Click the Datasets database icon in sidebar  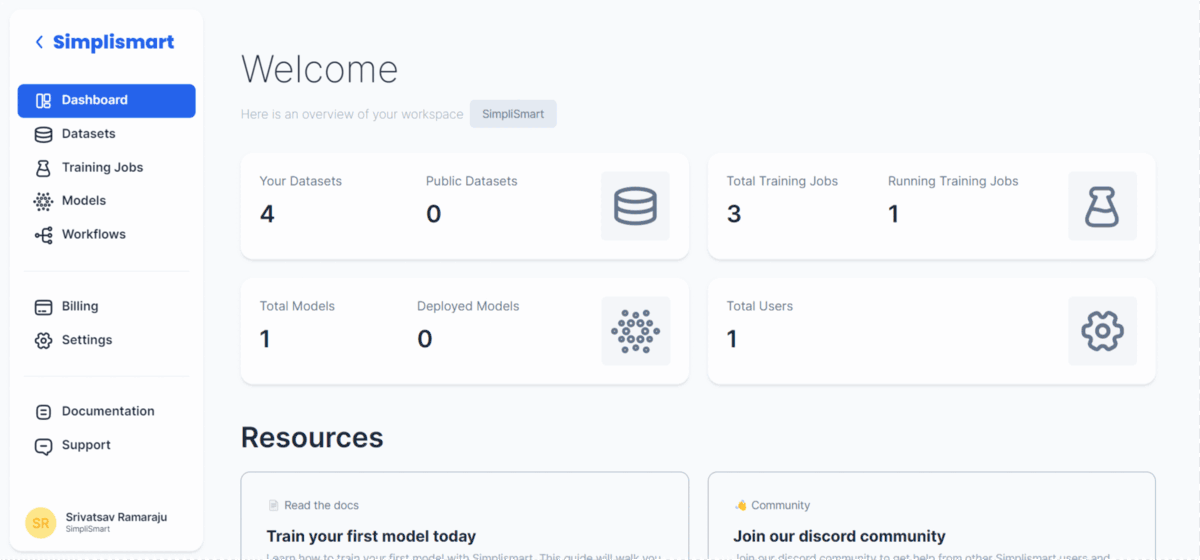43,134
